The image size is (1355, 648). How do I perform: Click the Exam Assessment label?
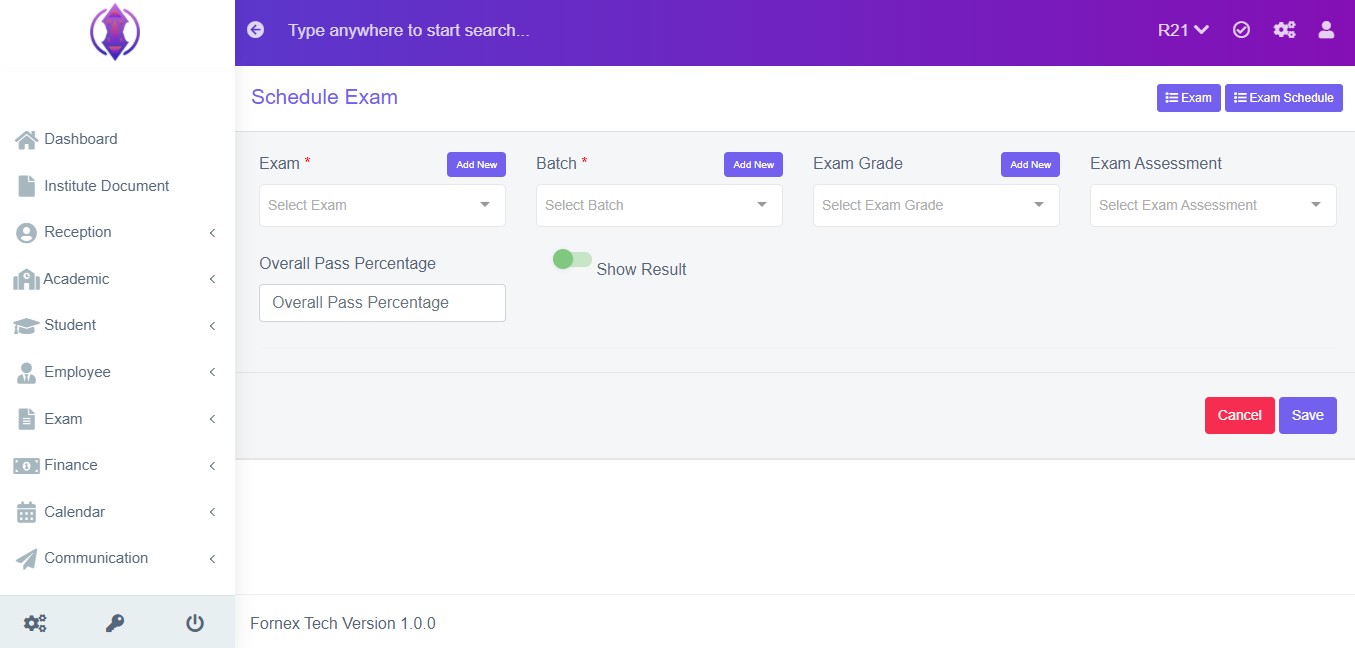[1156, 163]
